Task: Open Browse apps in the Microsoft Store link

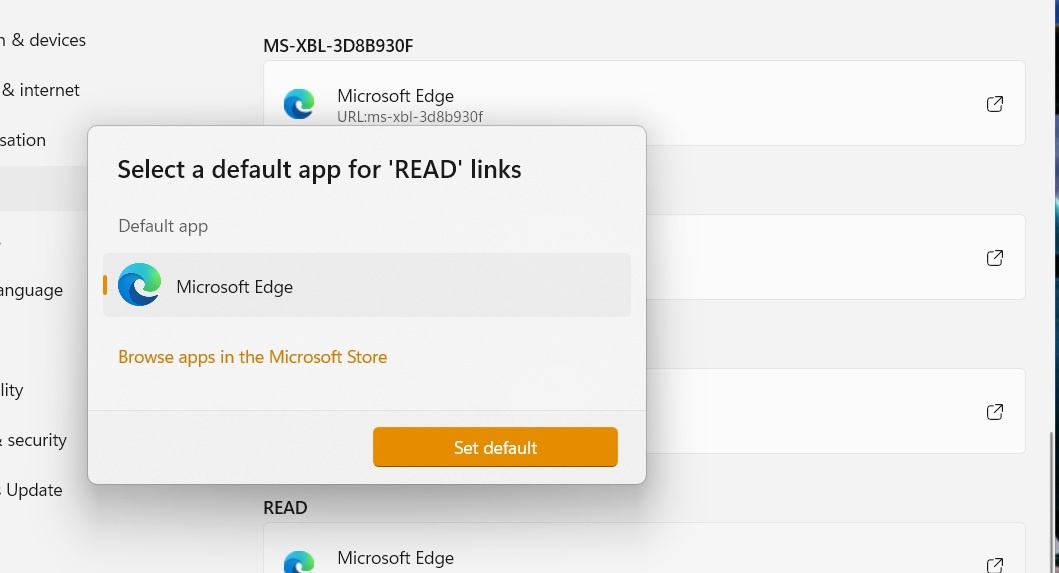Action: coord(253,357)
